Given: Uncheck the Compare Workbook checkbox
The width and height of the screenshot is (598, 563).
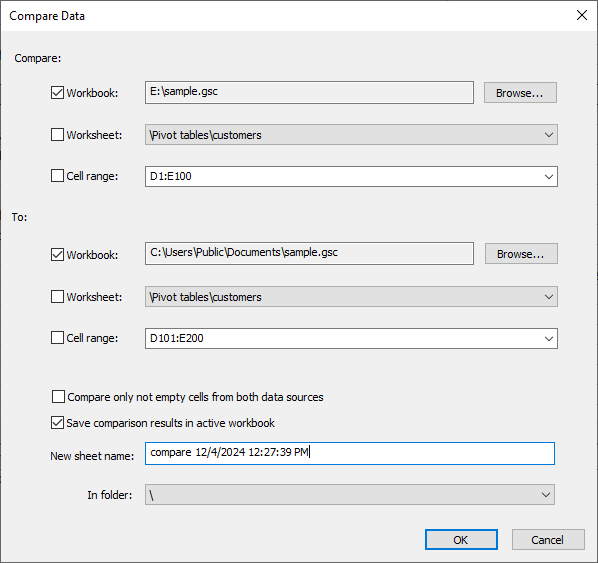Looking at the screenshot, I should 57,93.
